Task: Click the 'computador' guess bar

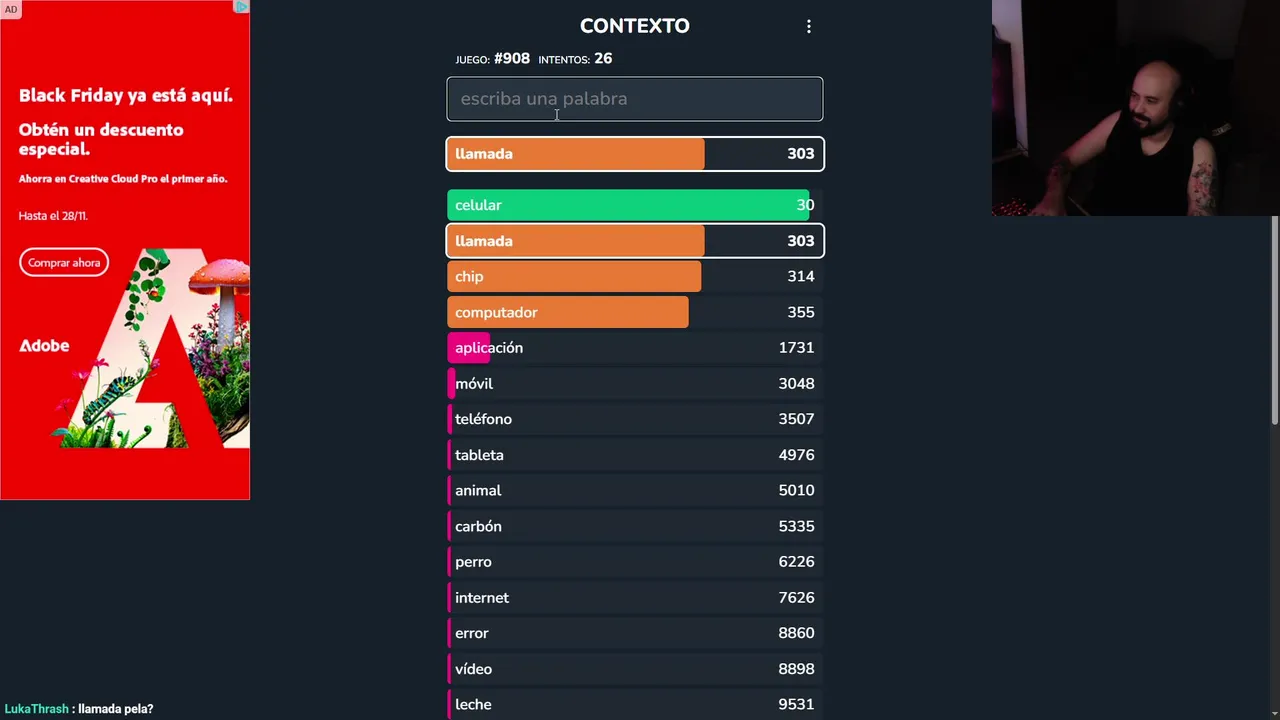Action: click(x=634, y=312)
